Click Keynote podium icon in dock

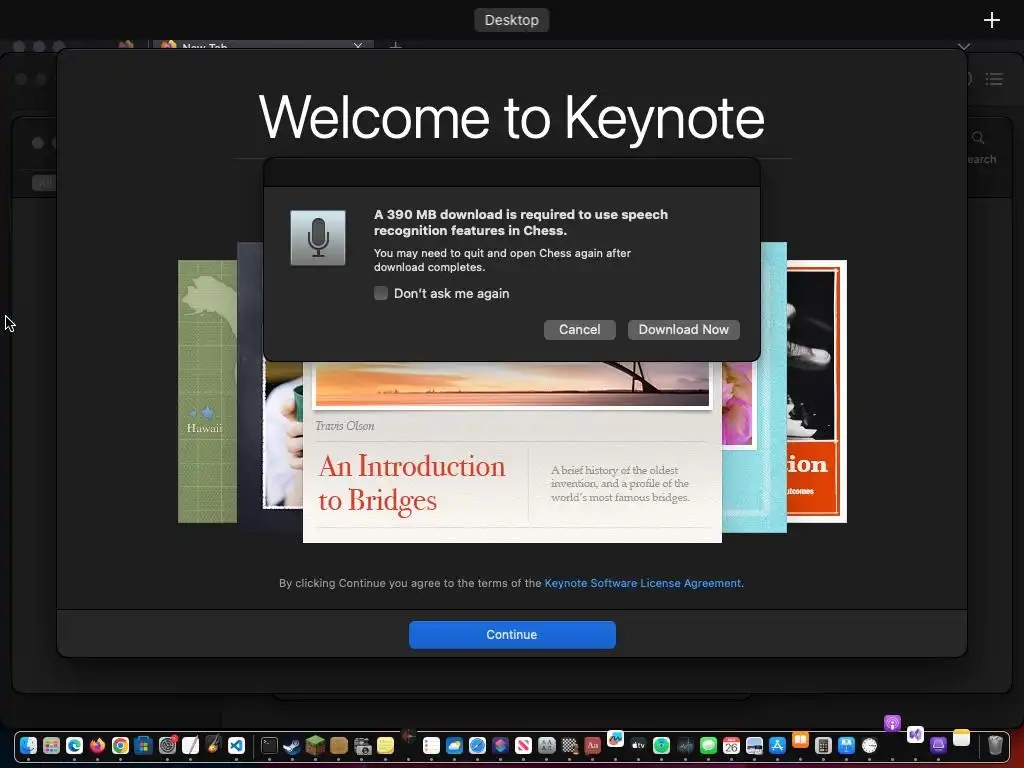[x=846, y=745]
